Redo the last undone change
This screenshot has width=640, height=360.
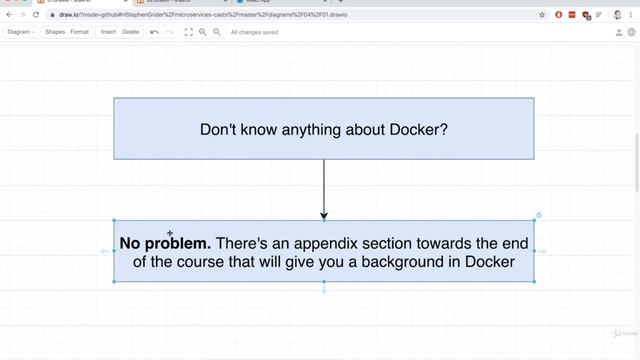pos(169,32)
